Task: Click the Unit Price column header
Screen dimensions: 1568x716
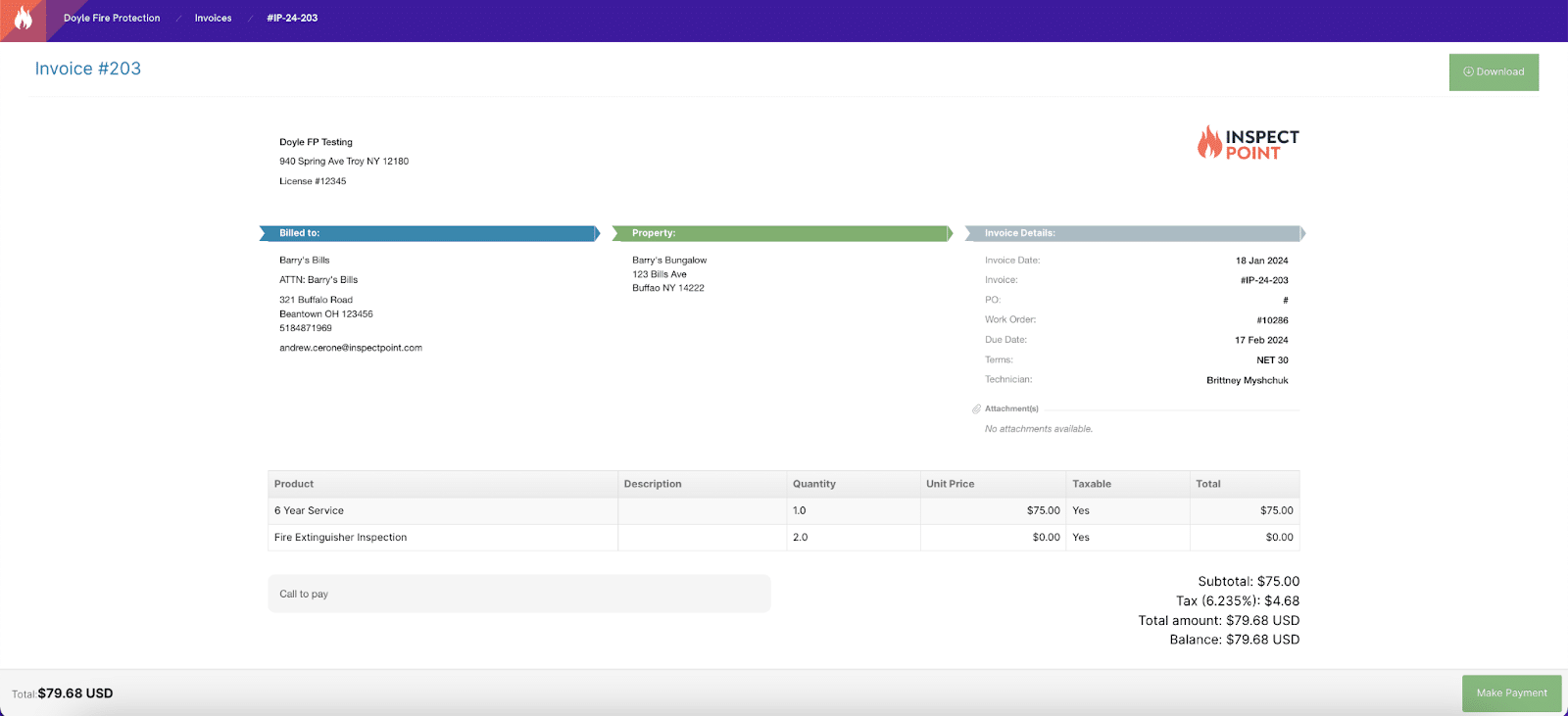Action: (950, 484)
